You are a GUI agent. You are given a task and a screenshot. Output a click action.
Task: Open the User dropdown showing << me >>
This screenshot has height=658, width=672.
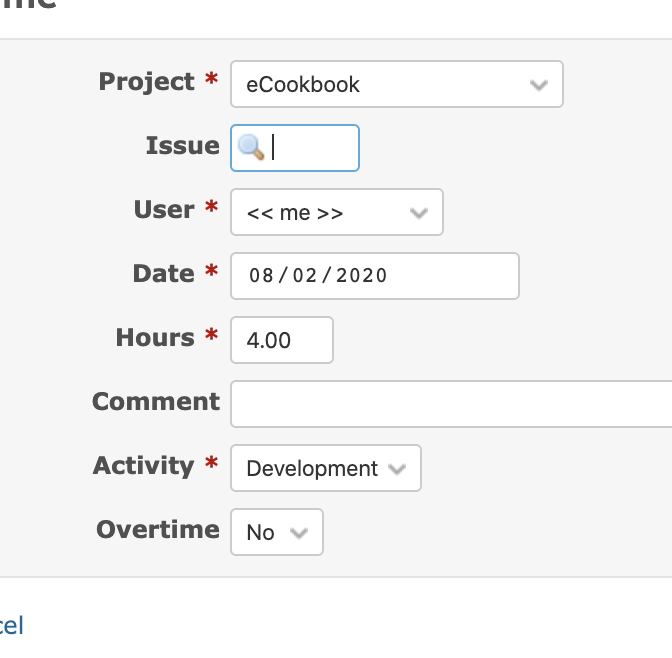click(337, 212)
